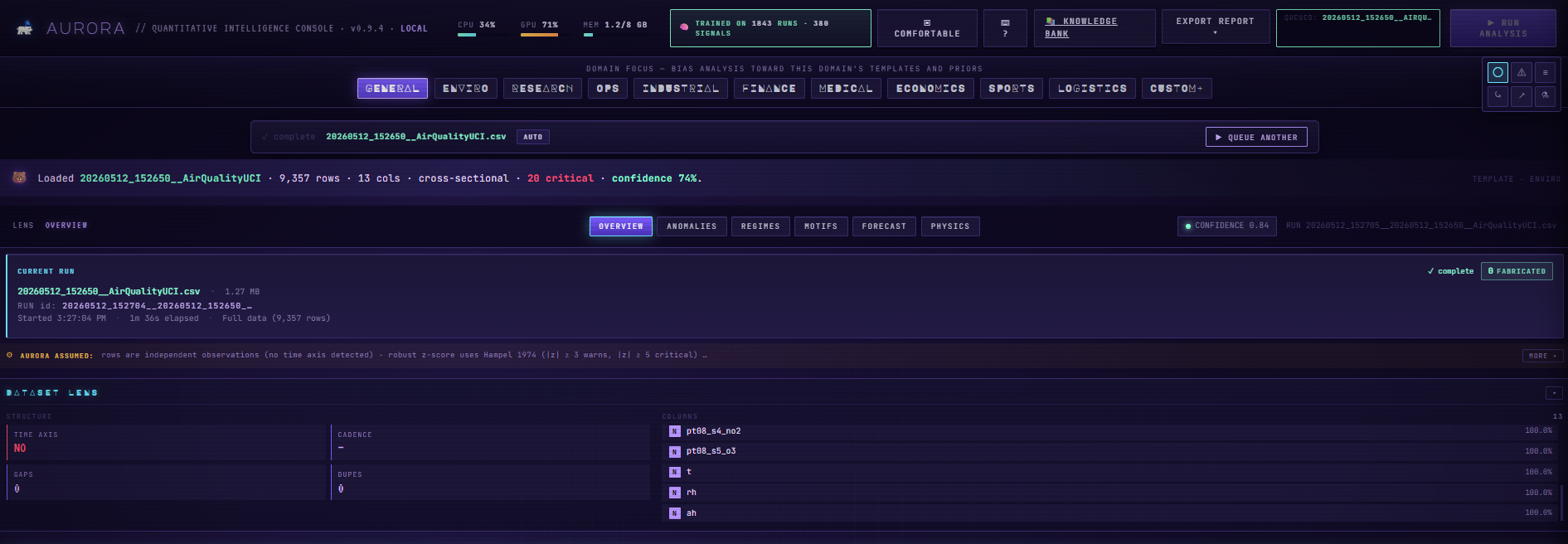
Task: Click the Run Analysis button
Action: click(1502, 28)
